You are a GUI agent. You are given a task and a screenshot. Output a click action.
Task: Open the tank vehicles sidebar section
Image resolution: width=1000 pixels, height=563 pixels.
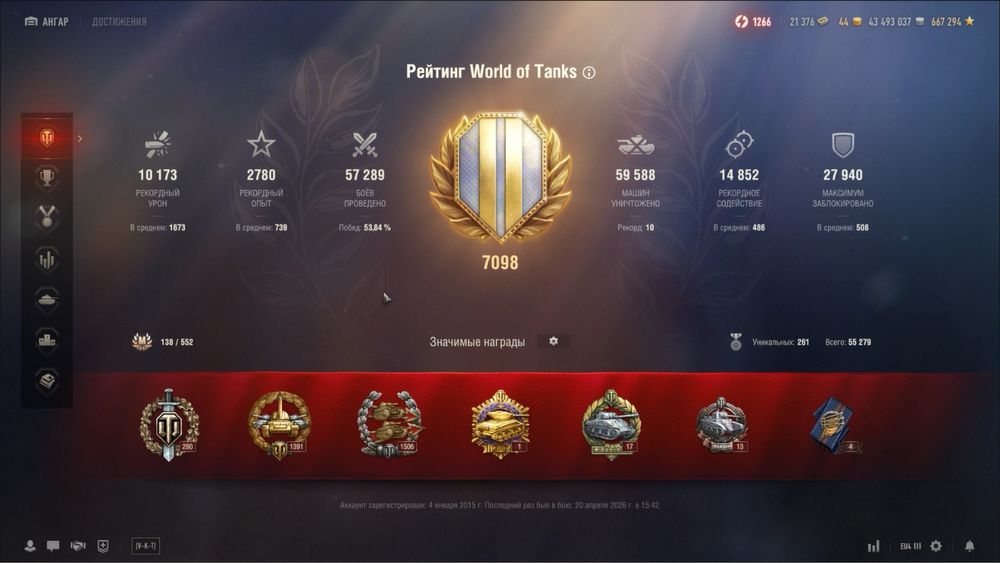[x=47, y=300]
